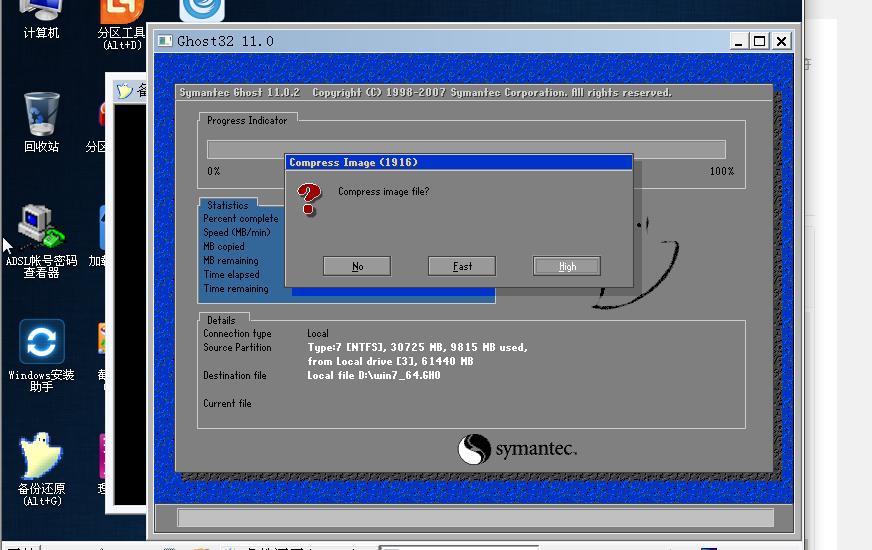Image resolution: width=872 pixels, height=550 pixels.
Task: Choose No for image compression
Action: point(356,266)
